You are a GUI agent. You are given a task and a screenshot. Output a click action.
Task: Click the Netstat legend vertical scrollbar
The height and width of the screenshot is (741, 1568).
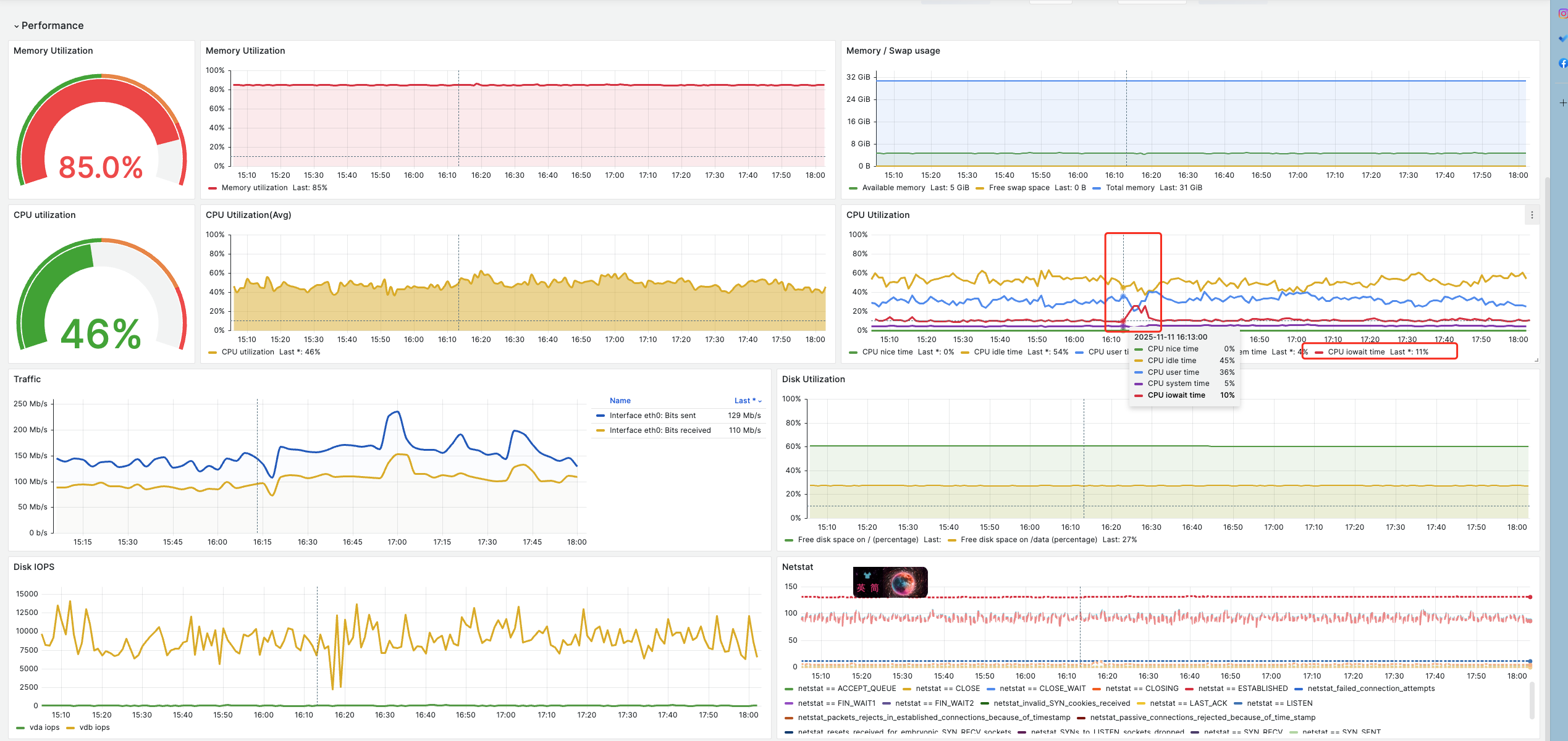click(1532, 701)
